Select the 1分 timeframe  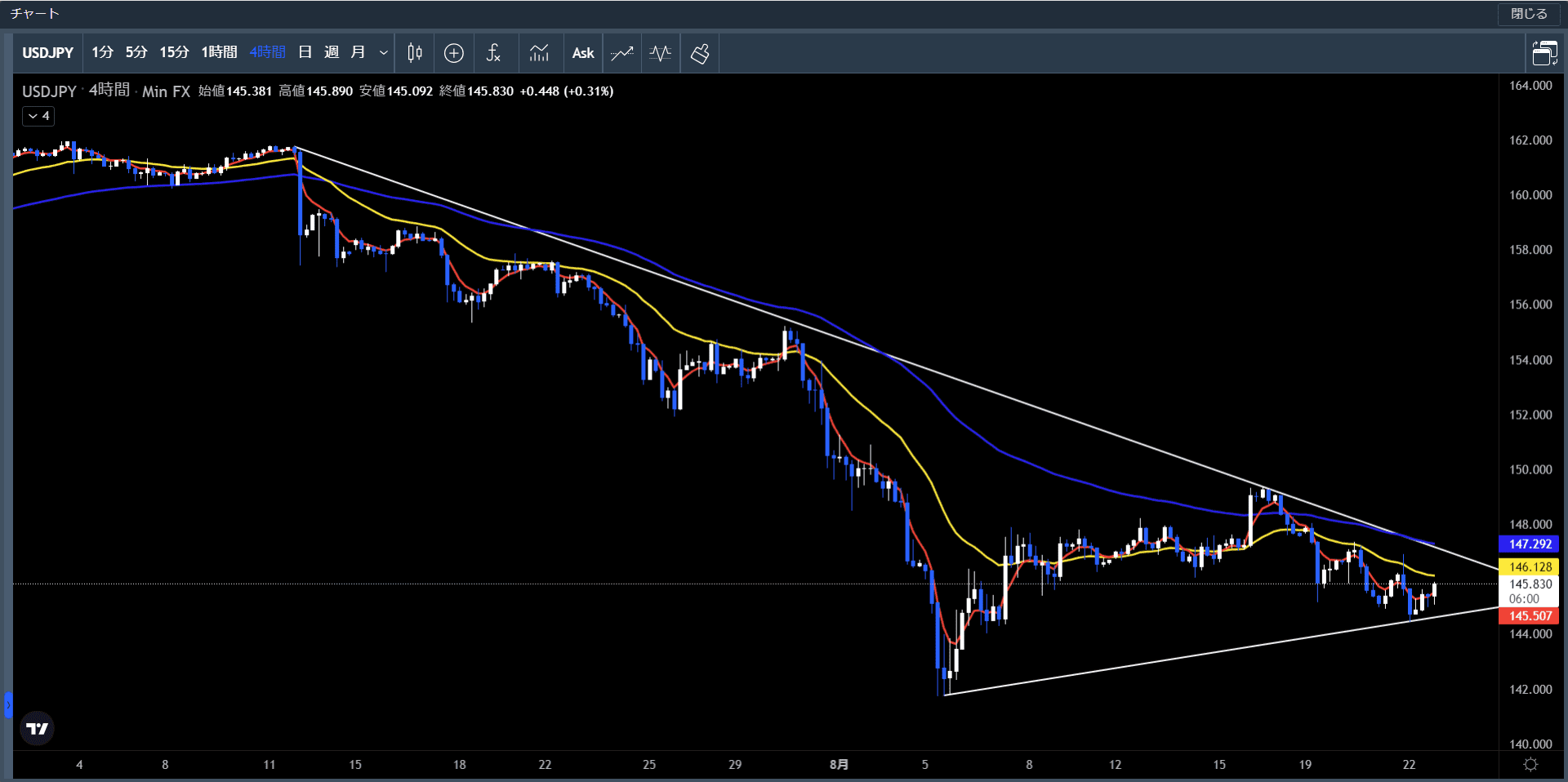102,52
